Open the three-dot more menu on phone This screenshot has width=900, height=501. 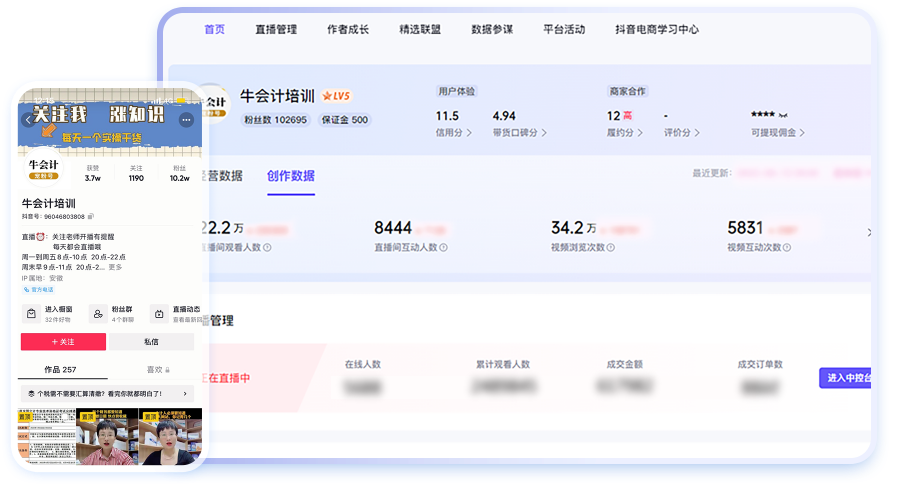coord(186,120)
